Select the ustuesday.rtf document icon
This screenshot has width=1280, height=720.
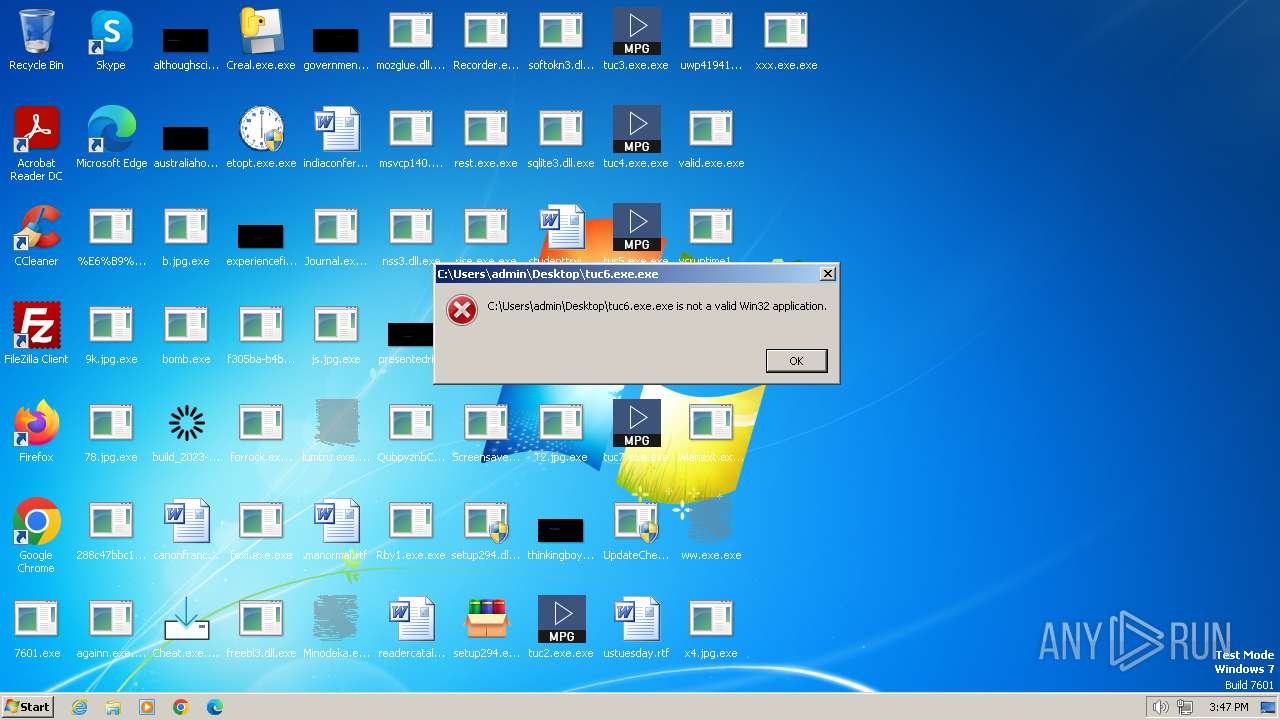pos(636,619)
